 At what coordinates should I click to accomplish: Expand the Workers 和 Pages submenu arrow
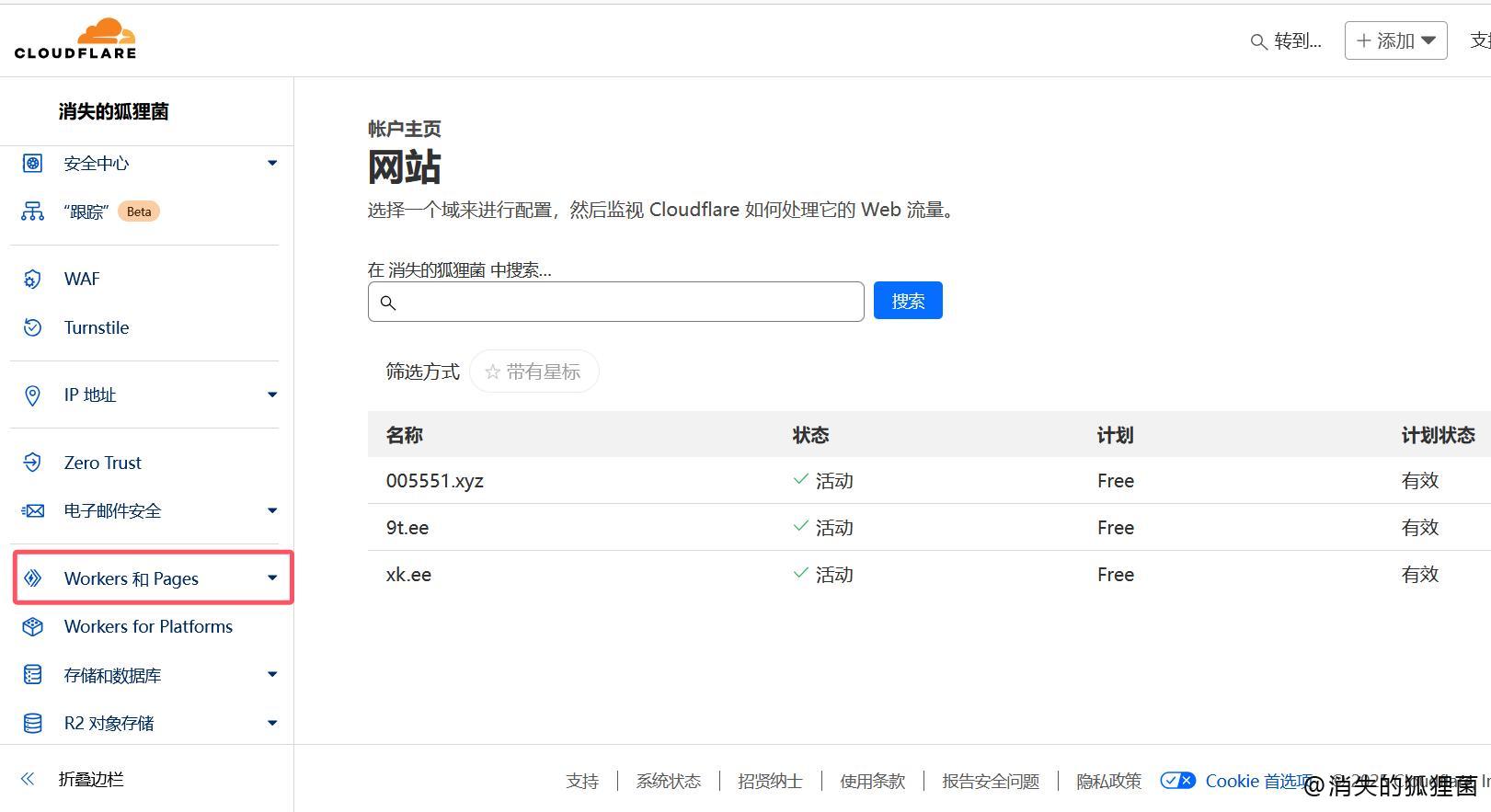pos(272,578)
